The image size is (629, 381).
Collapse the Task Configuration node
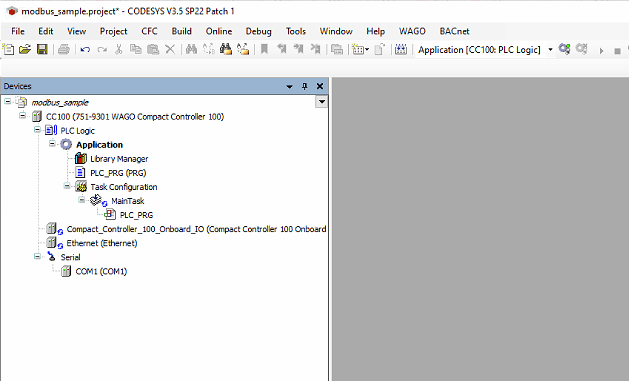point(67,186)
